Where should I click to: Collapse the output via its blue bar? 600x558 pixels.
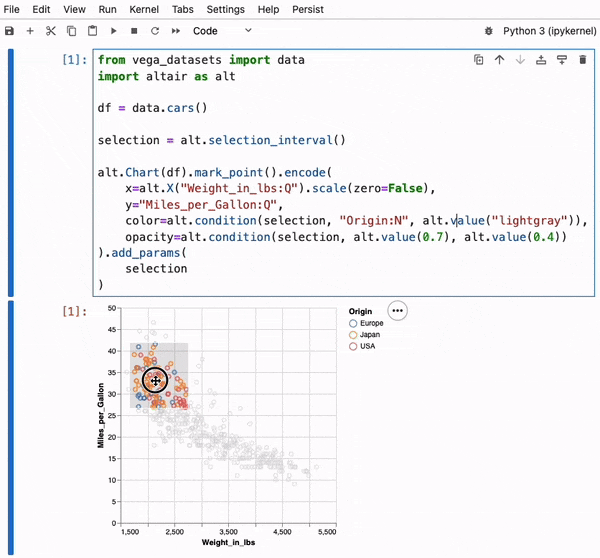(11, 427)
